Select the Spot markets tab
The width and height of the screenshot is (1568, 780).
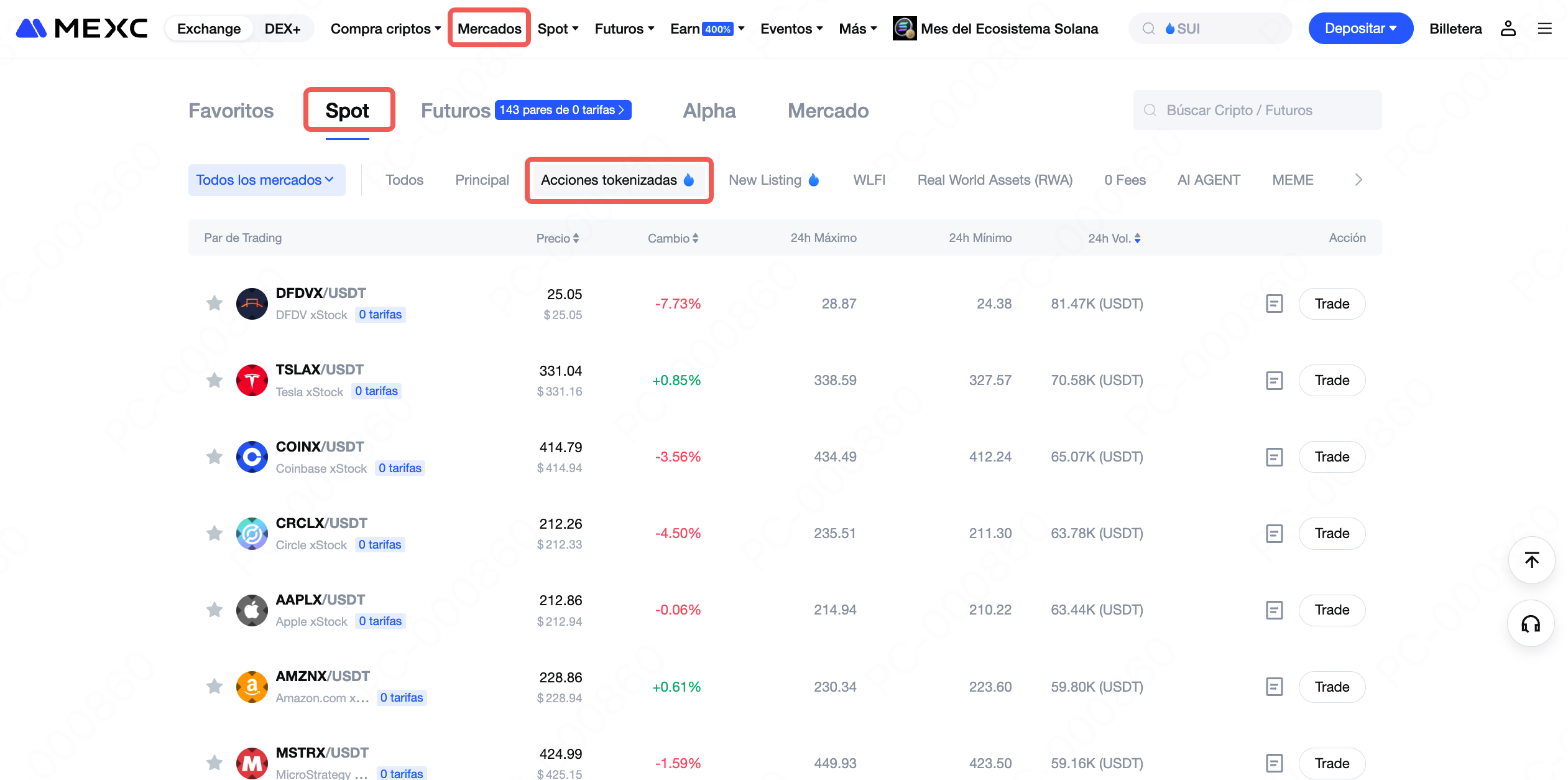pyautogui.click(x=347, y=111)
